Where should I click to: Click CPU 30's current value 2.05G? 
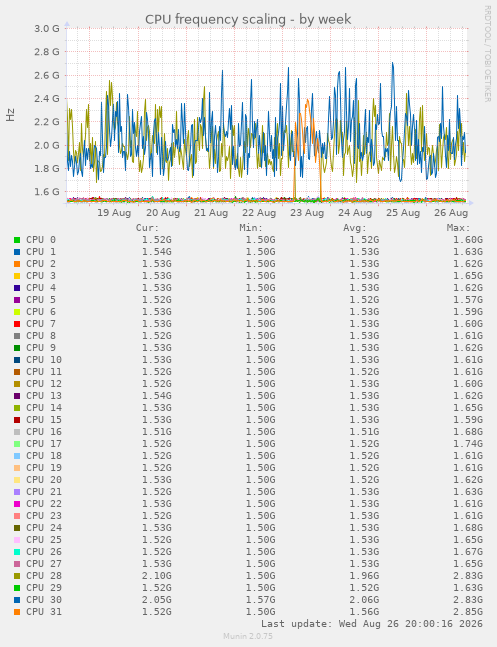157,600
